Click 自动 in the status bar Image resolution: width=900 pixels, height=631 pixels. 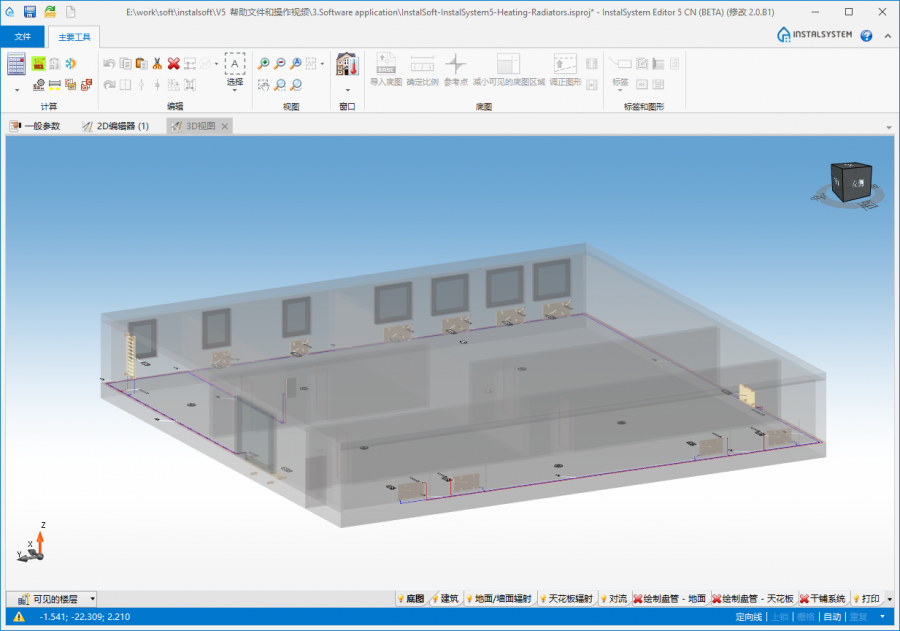(831, 617)
